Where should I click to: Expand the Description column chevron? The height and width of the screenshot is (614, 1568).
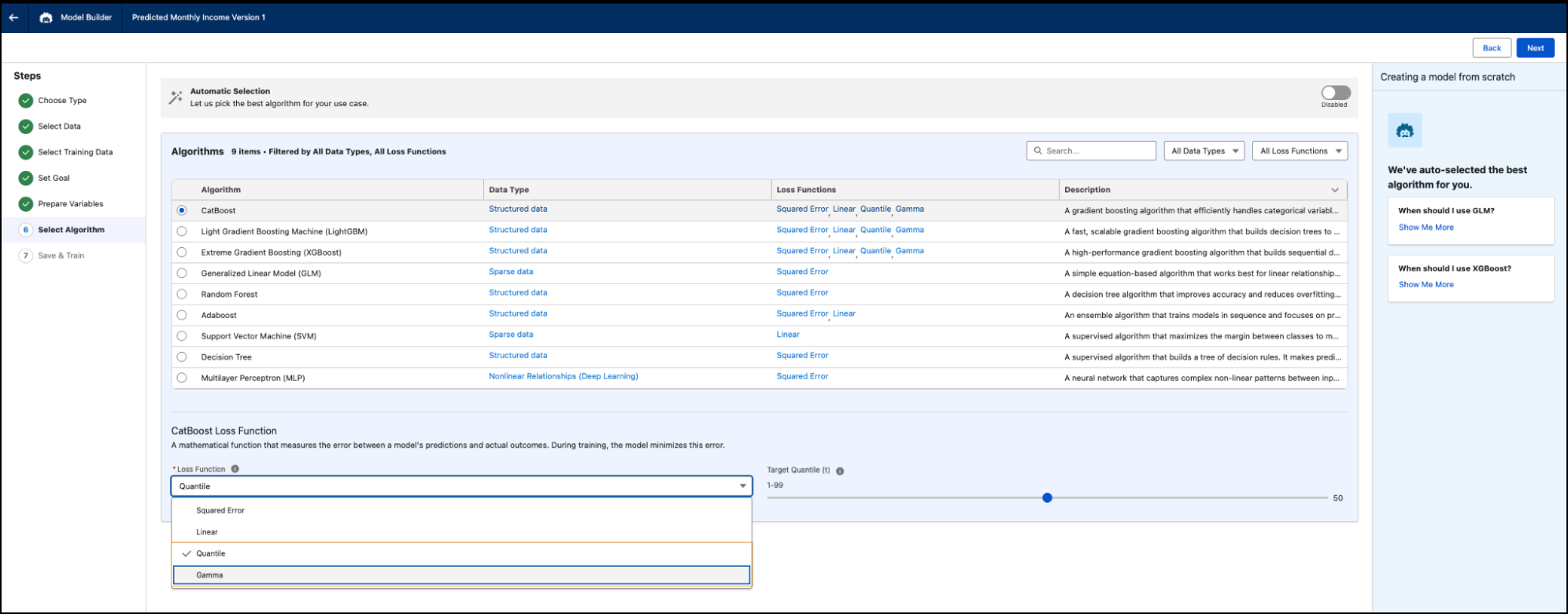pos(1335,190)
